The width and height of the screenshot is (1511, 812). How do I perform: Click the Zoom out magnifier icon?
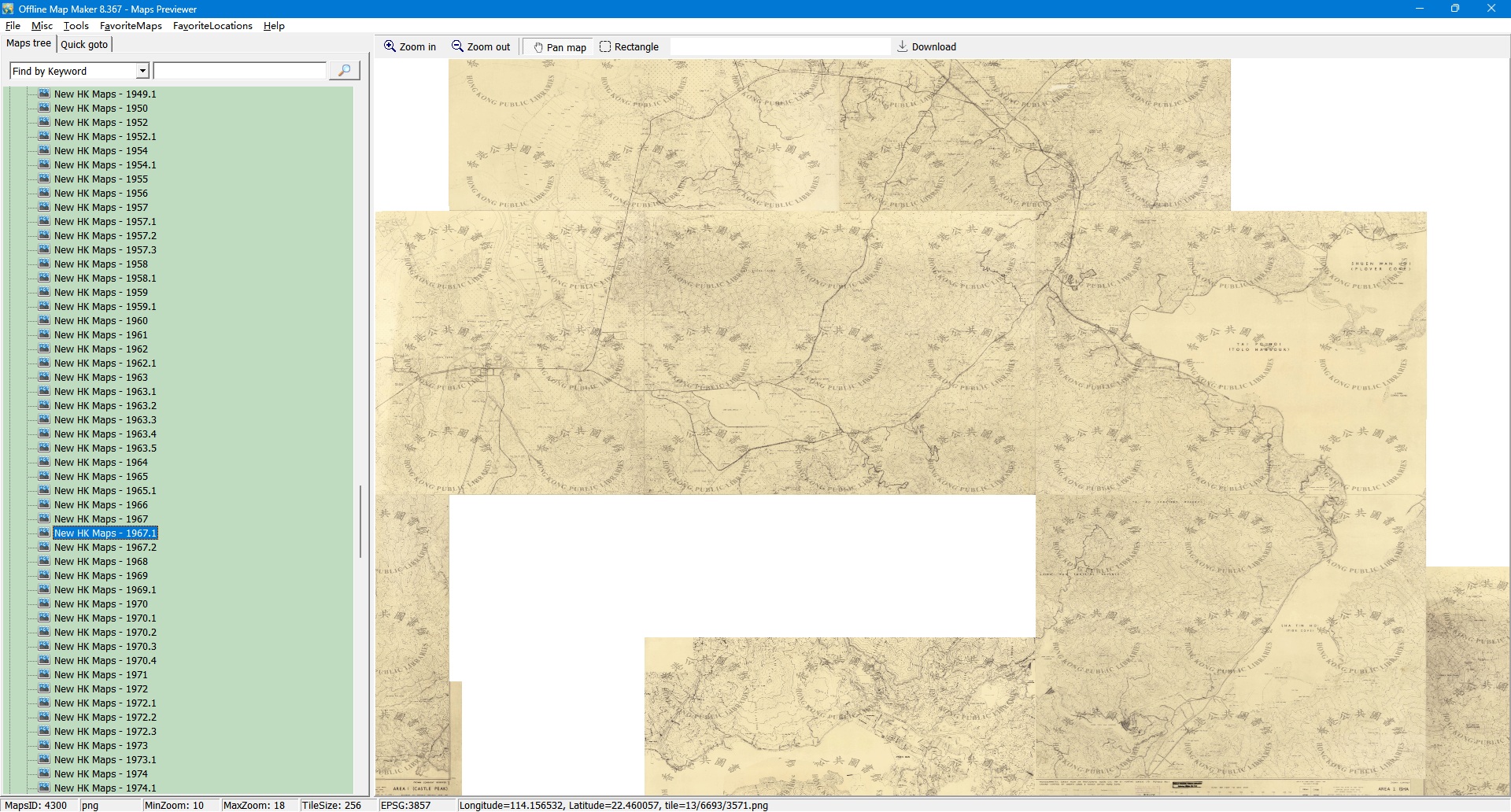(x=457, y=46)
